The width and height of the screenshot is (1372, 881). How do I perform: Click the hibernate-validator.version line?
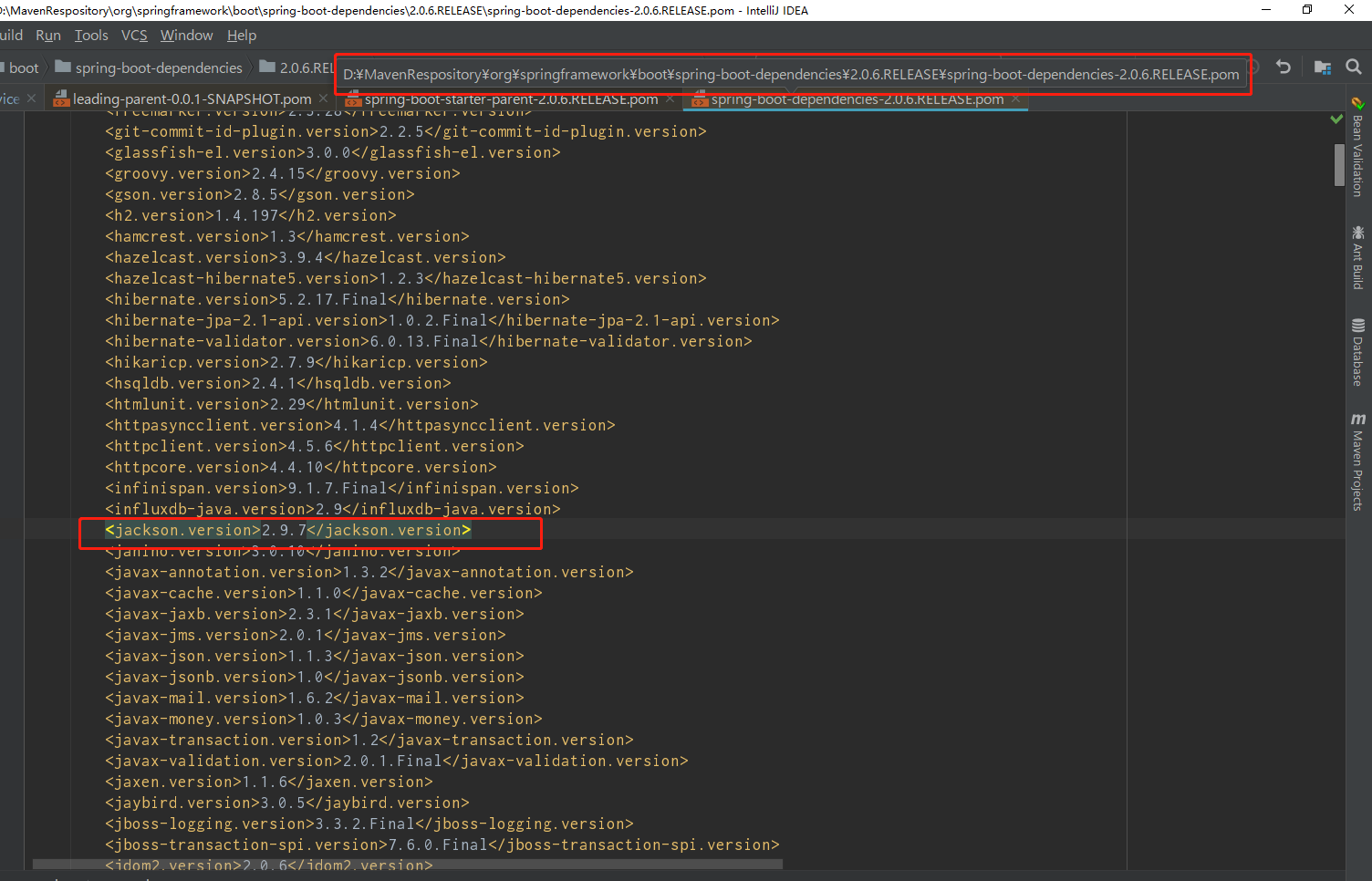(429, 341)
